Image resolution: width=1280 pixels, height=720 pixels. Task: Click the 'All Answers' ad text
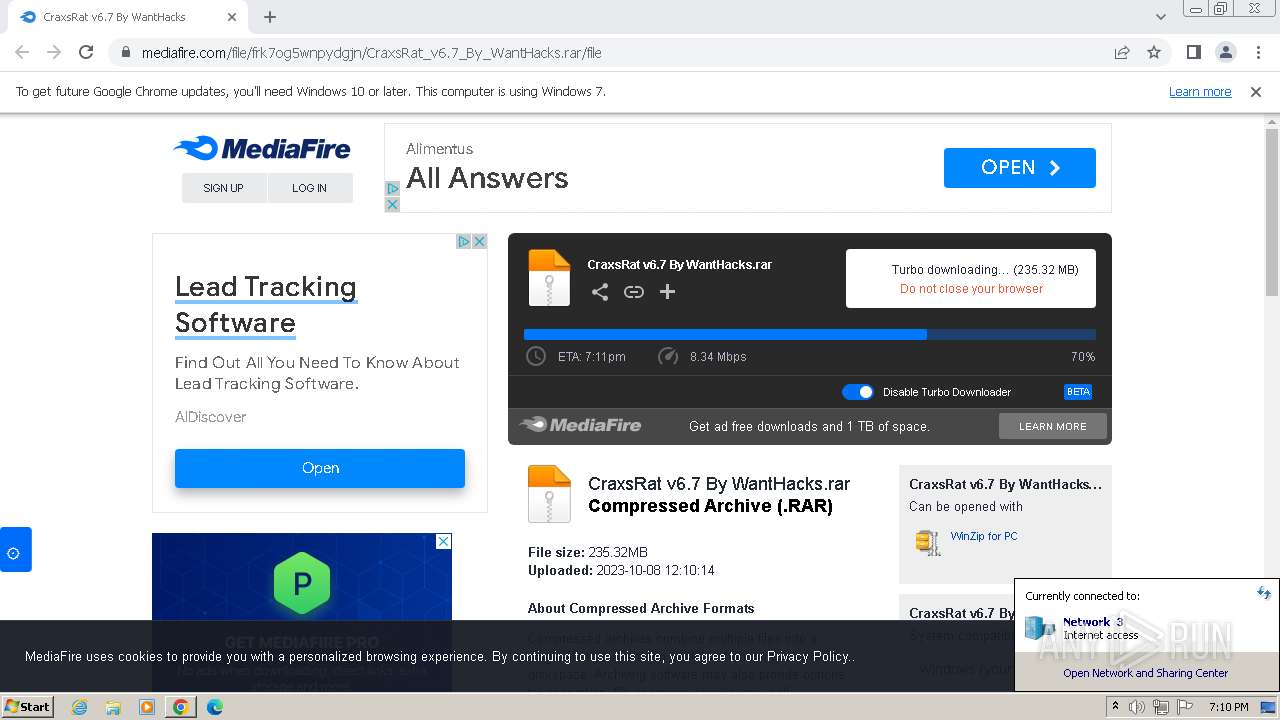(487, 178)
